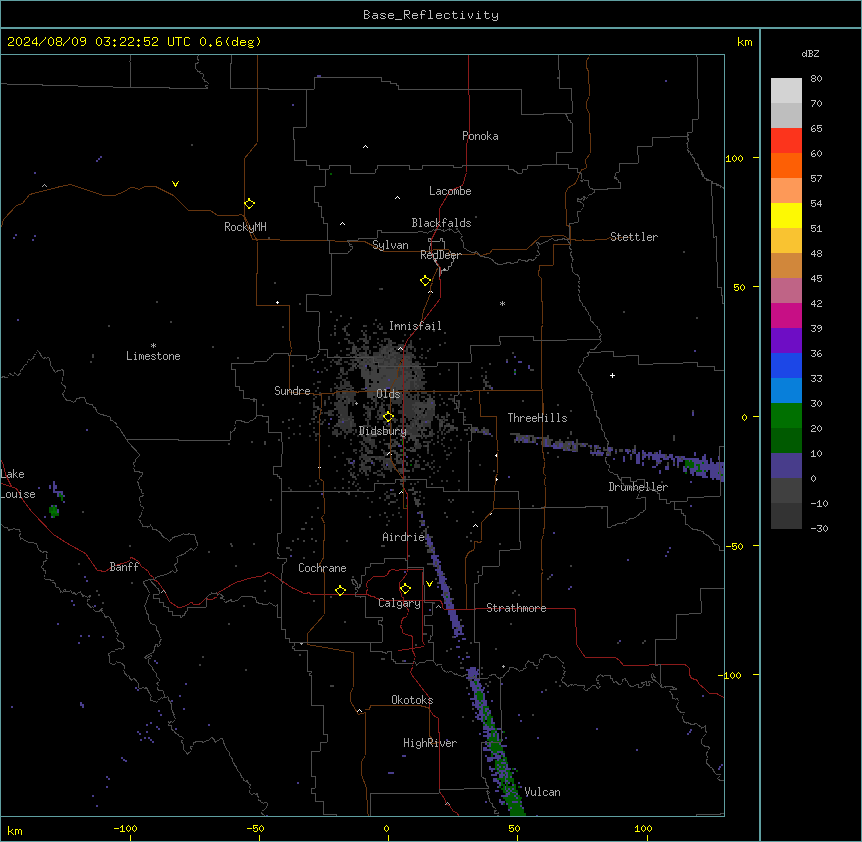Click the yellow diamond marker below Cochrane

tap(340, 590)
